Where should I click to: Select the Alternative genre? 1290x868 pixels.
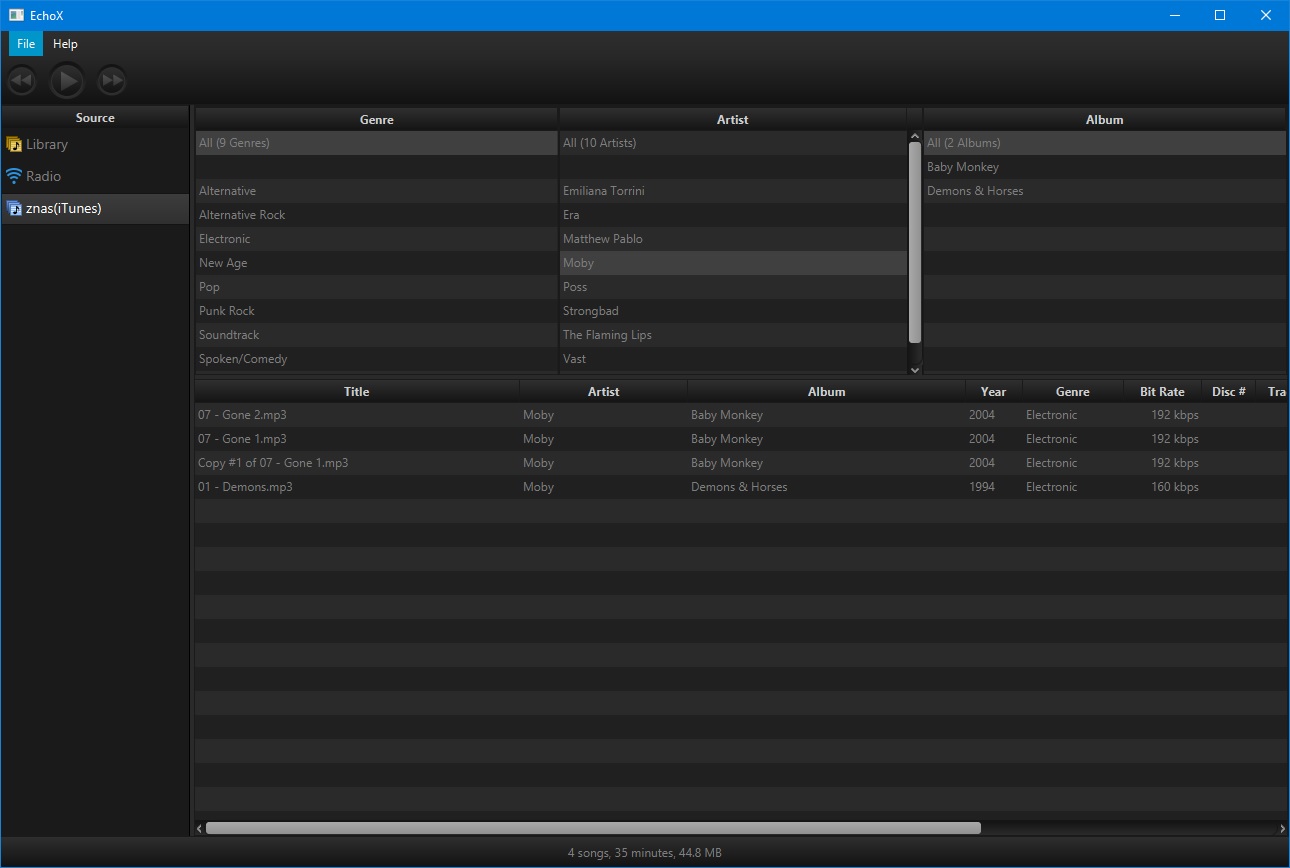pos(376,191)
